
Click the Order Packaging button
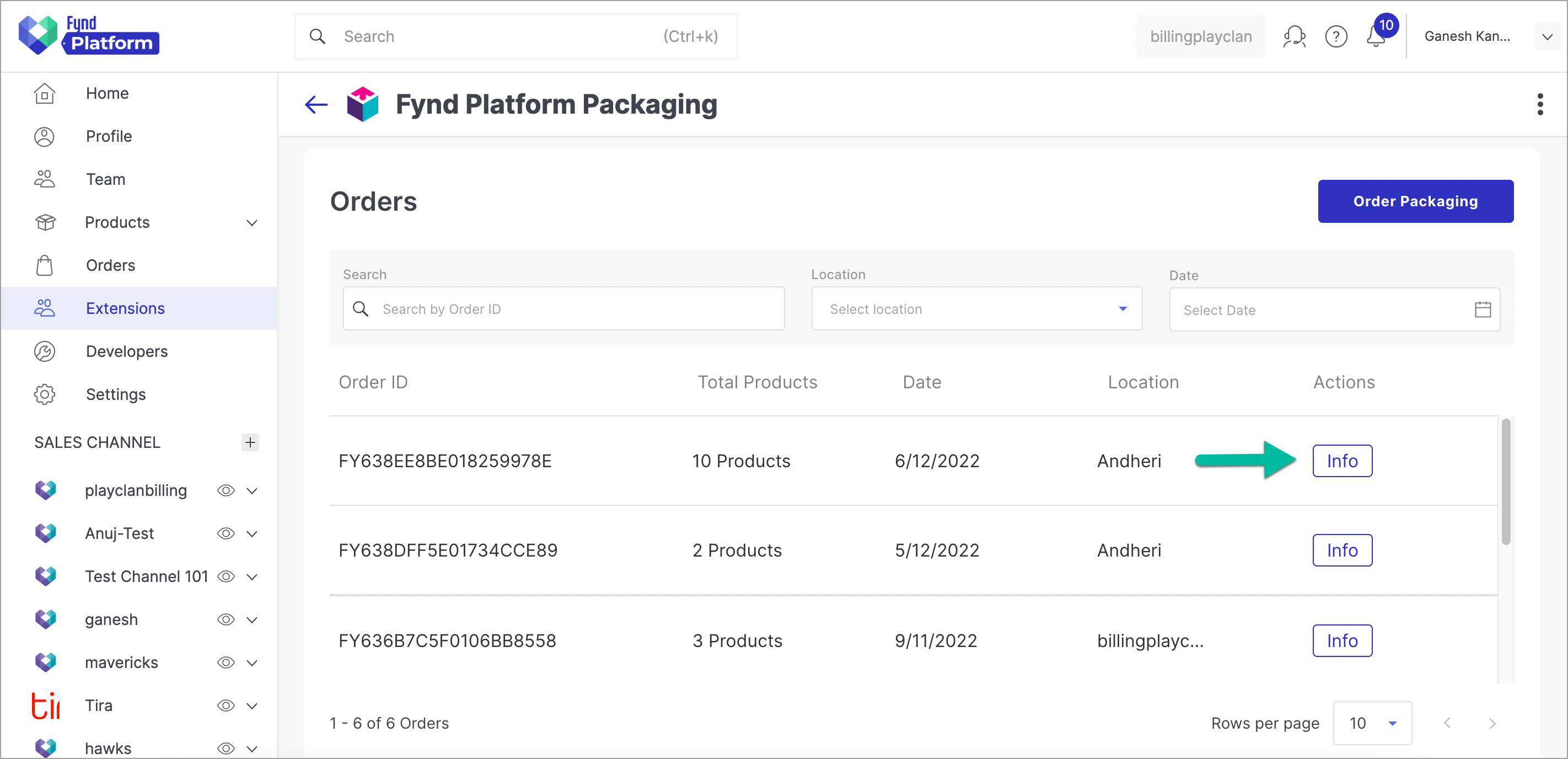click(x=1415, y=201)
